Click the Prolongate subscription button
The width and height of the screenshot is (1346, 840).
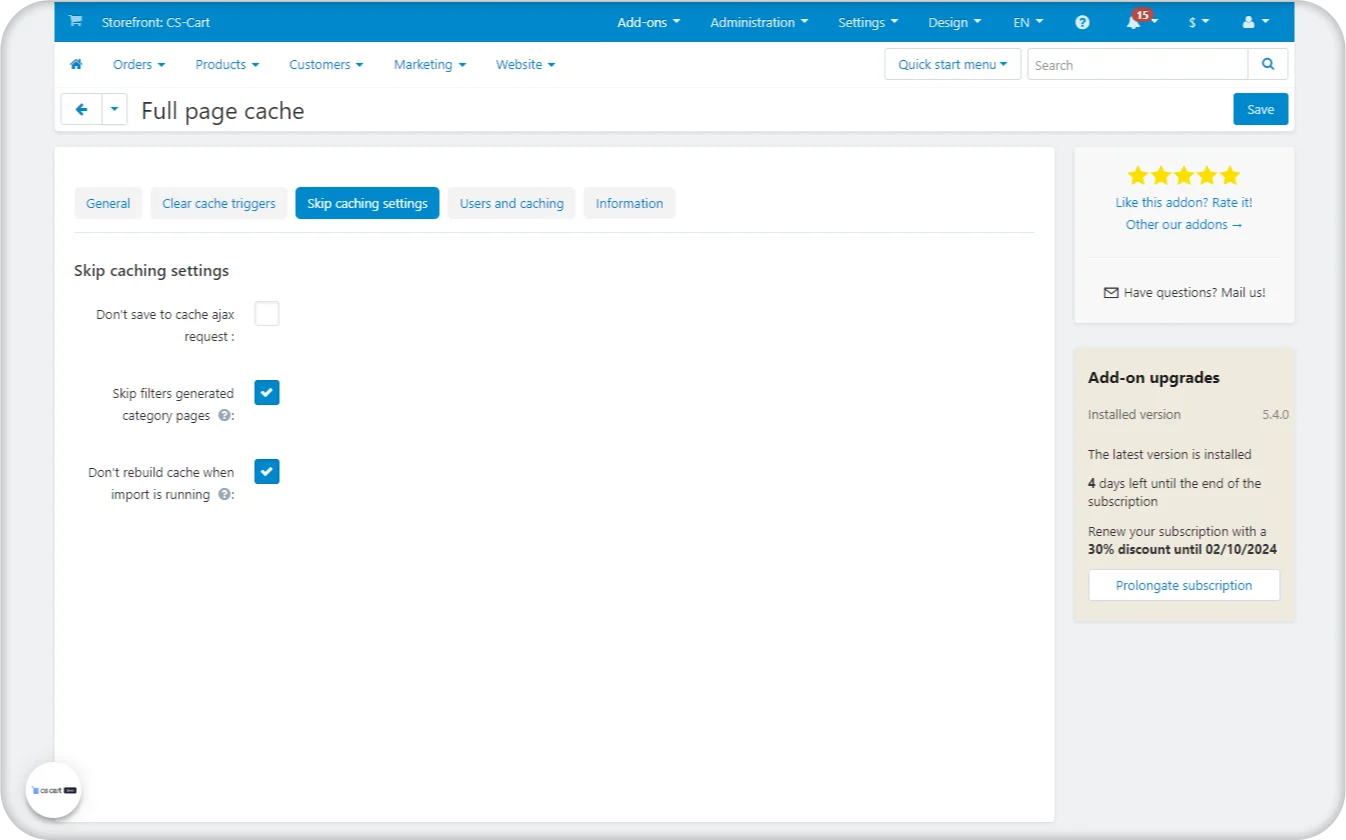tap(1184, 585)
